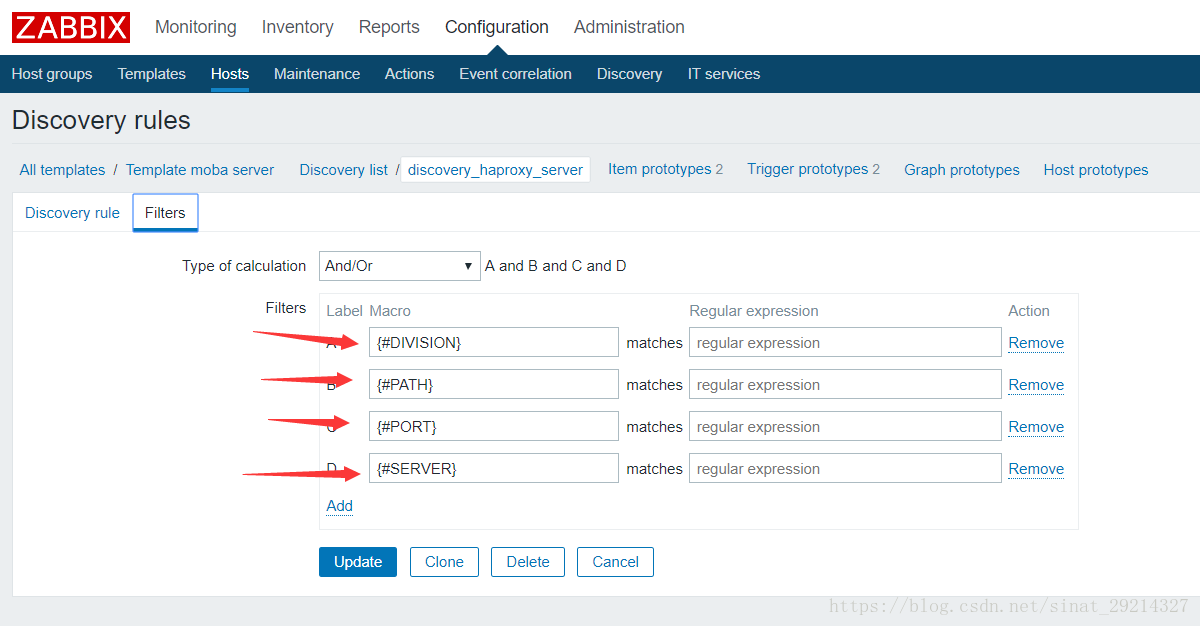Screen dimensions: 1200x626
Task: Switch to the Discovery rule tab
Action: (72, 213)
